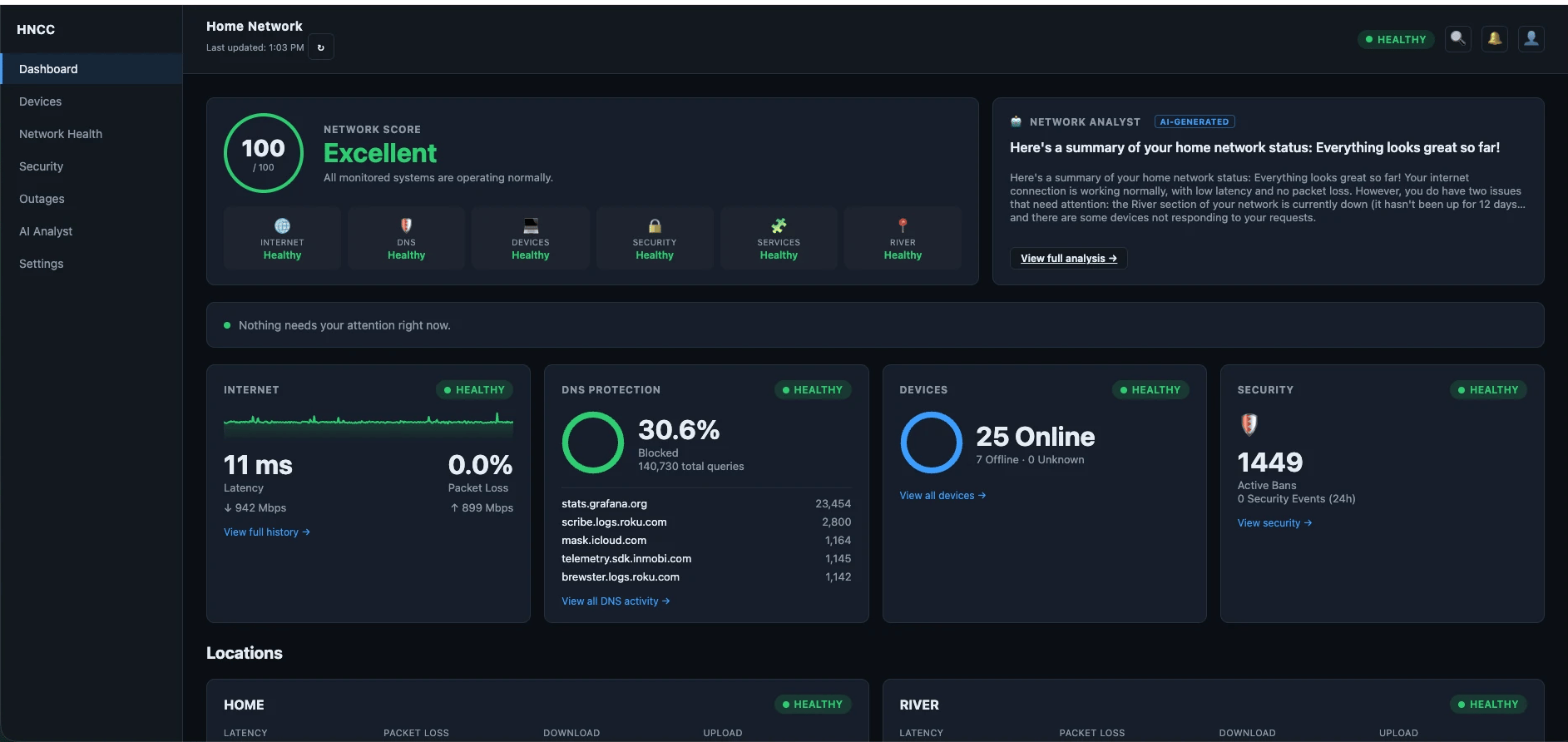
Task: Click stats.grafana.org DNS entry
Action: (x=706, y=503)
